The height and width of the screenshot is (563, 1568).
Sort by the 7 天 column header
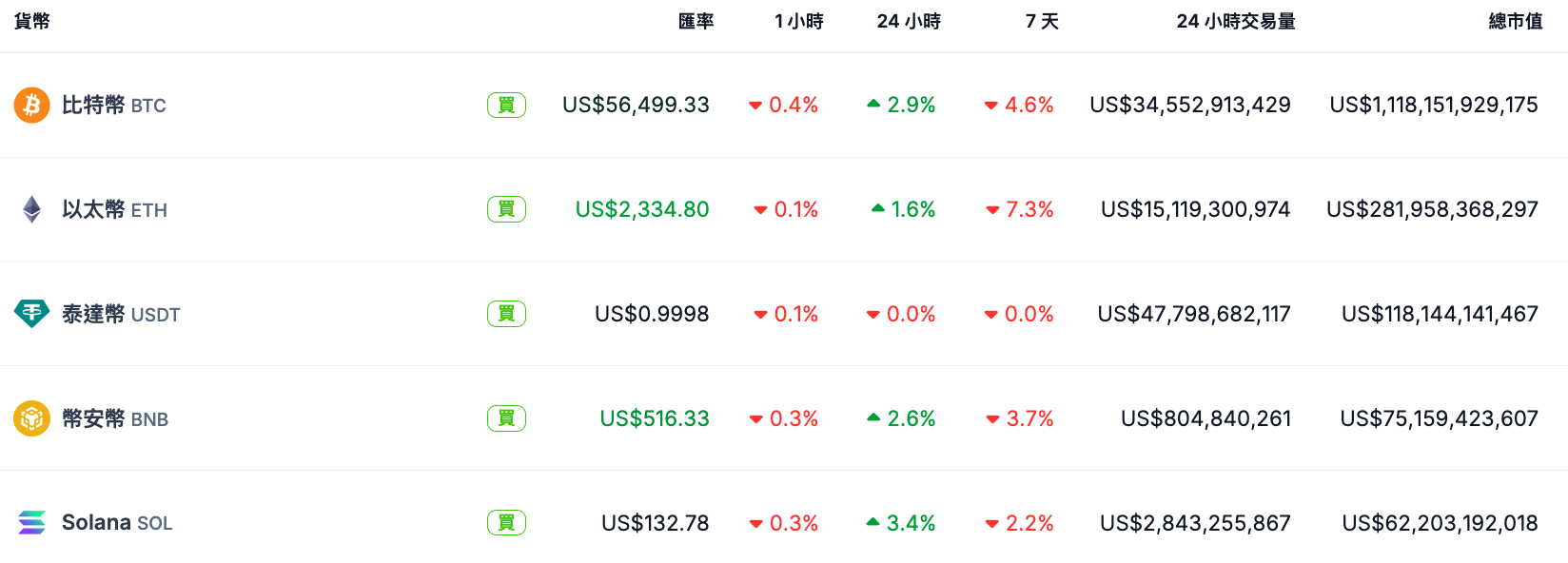[1042, 21]
